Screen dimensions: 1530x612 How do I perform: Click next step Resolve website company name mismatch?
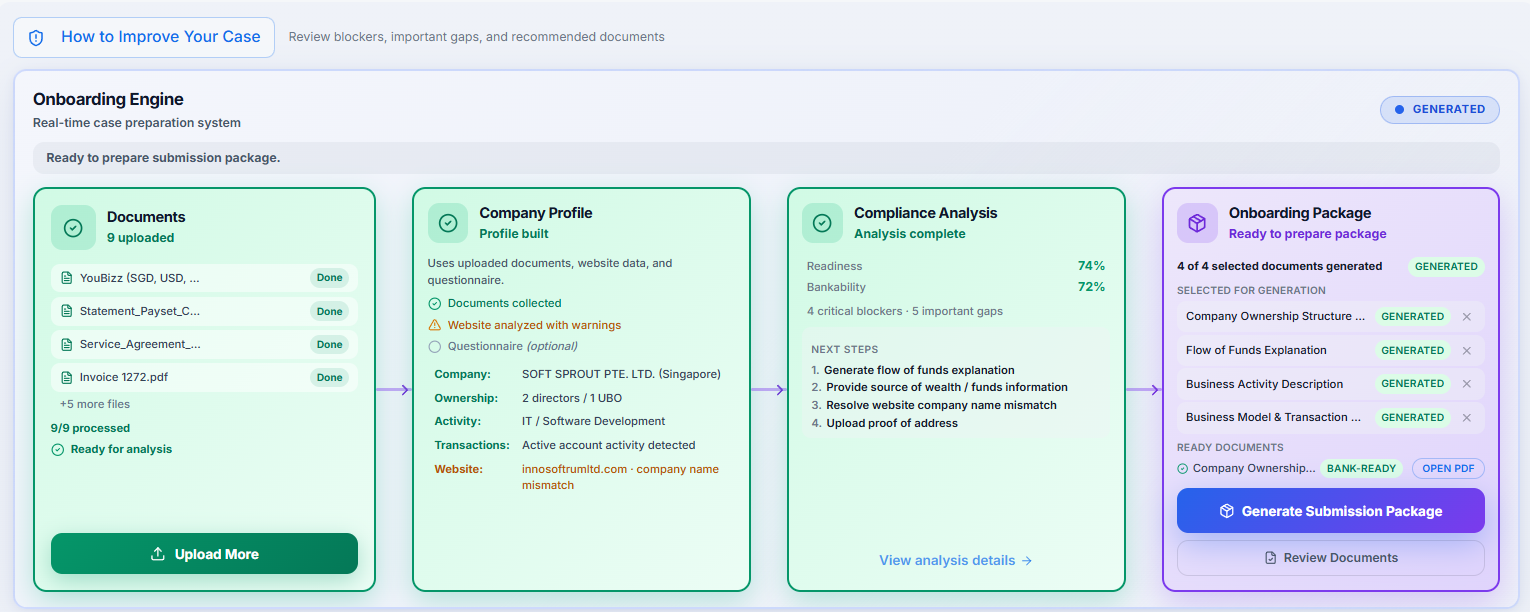point(941,405)
